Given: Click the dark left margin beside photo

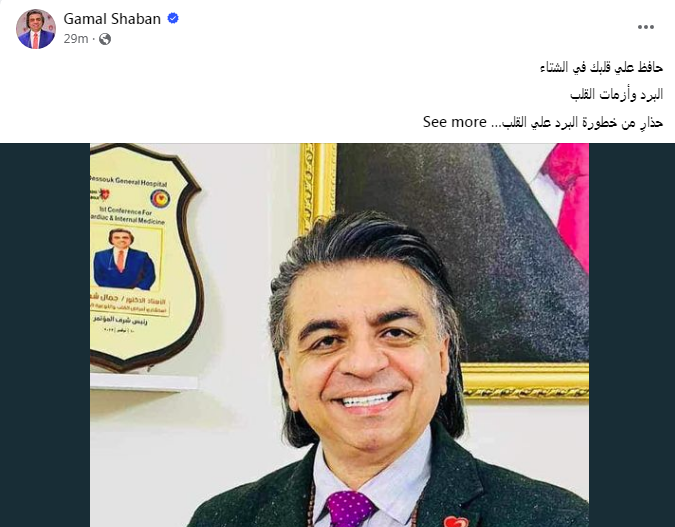Looking at the screenshot, I should click(x=45, y=335).
